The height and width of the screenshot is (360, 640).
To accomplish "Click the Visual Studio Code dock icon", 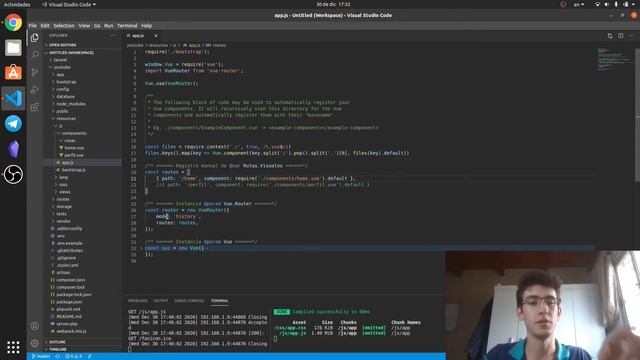I will click(x=13, y=98).
